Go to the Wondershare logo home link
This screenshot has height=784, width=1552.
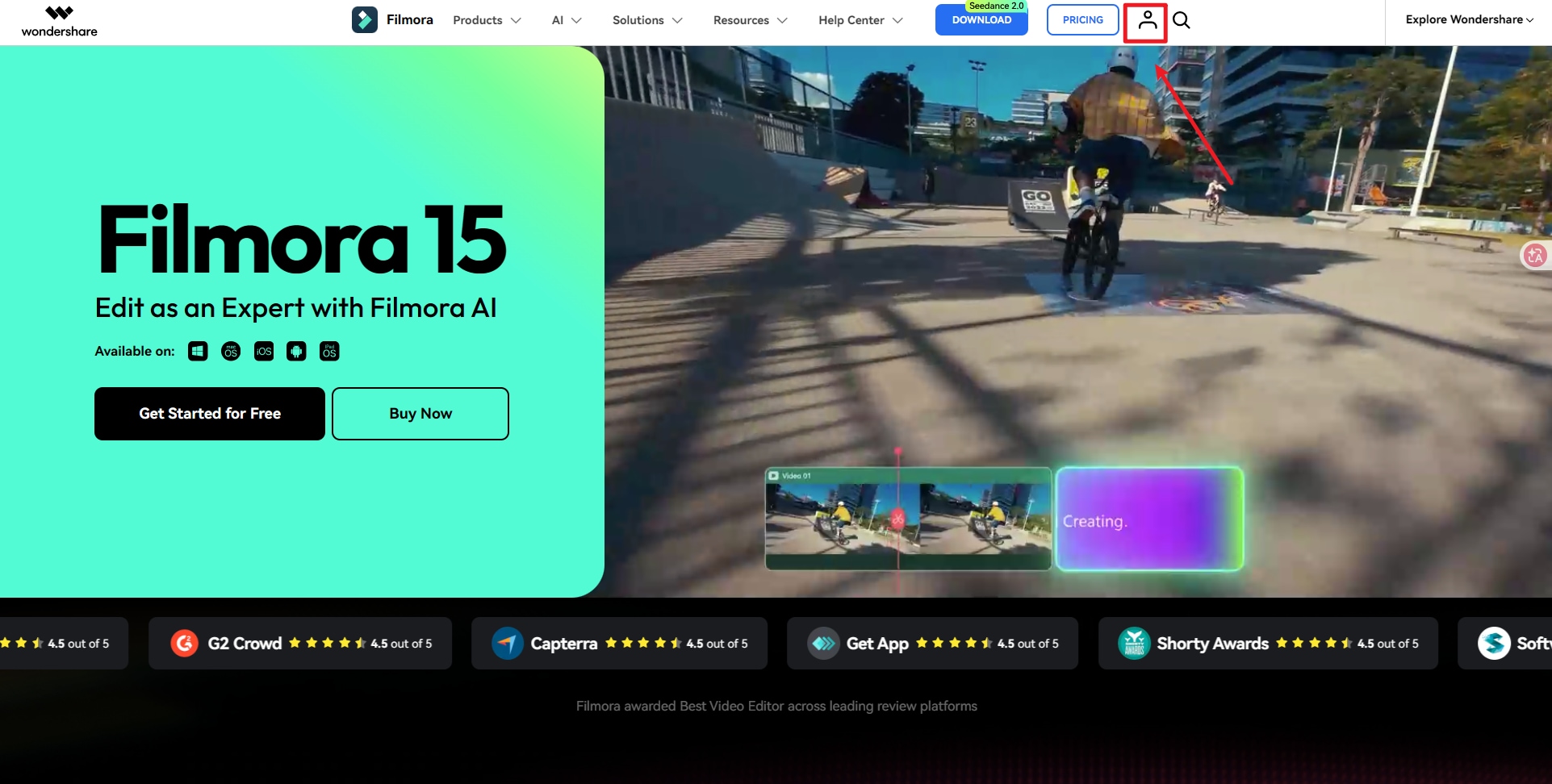coord(59,22)
